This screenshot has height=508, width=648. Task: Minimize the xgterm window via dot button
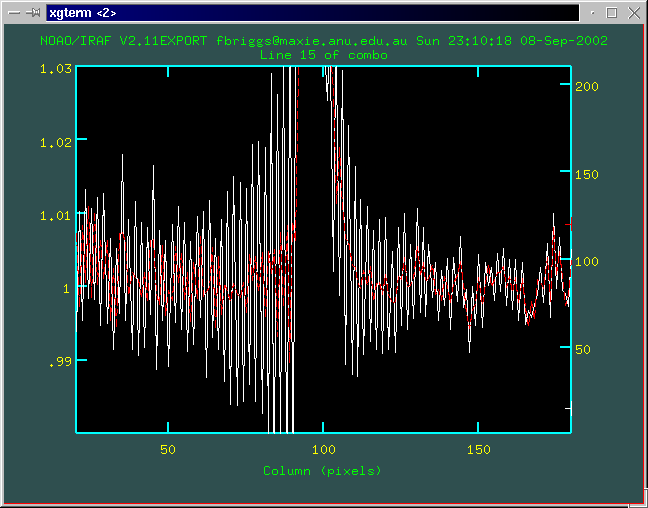pyautogui.click(x=593, y=13)
